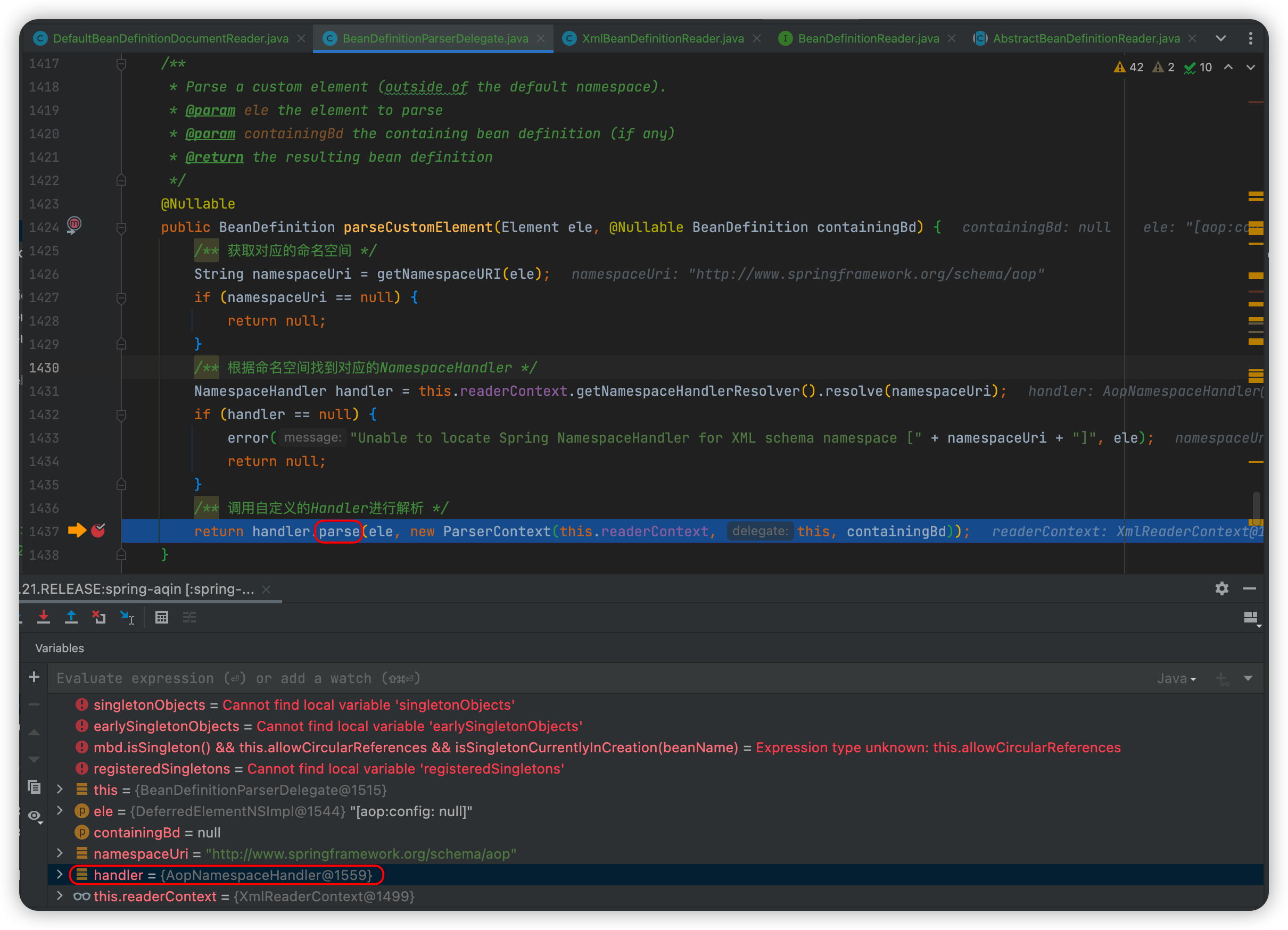Toggle the breakpoint on line 1437
1288x930 pixels.
click(x=98, y=531)
